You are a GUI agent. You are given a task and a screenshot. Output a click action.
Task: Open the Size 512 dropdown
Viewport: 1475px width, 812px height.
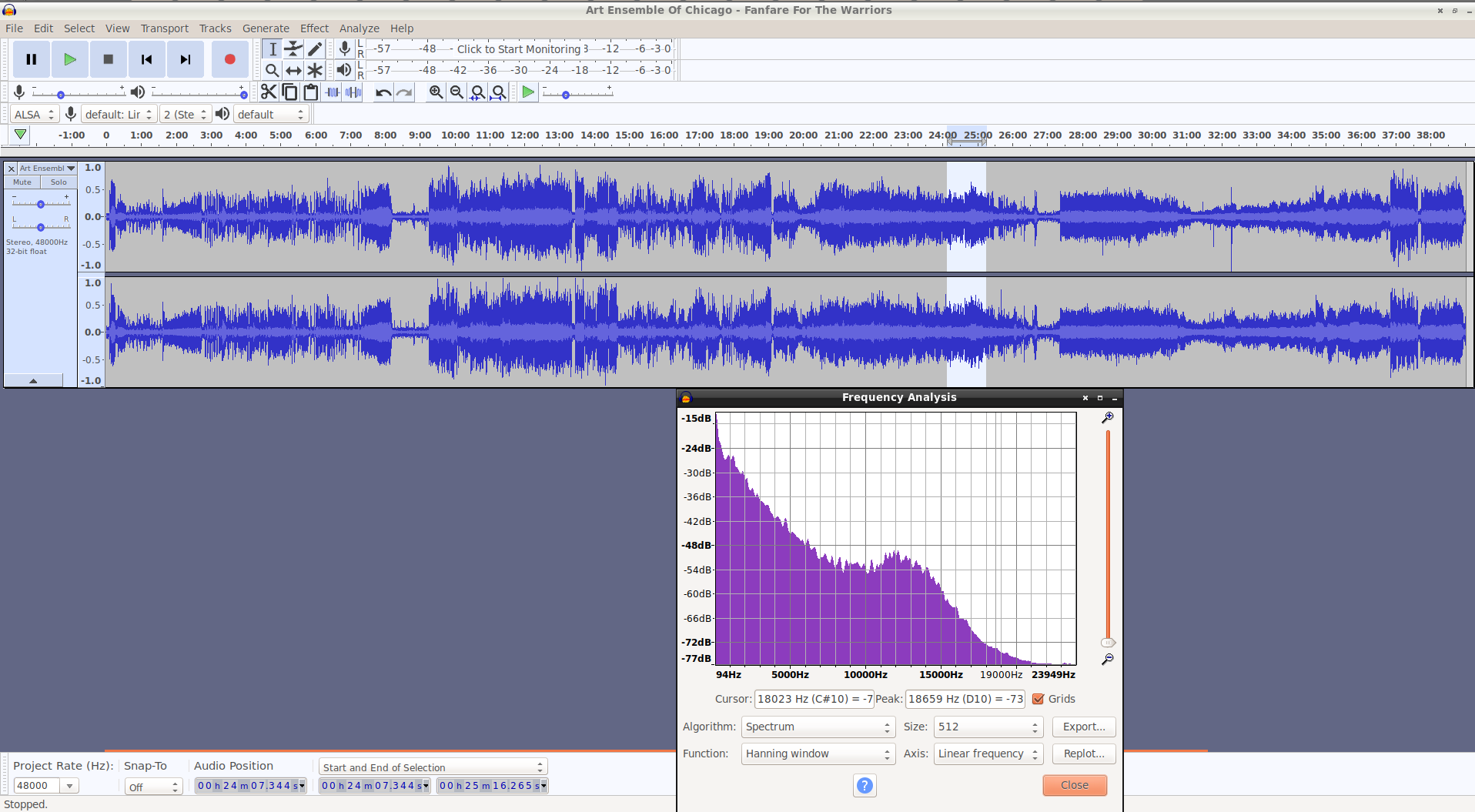point(988,727)
